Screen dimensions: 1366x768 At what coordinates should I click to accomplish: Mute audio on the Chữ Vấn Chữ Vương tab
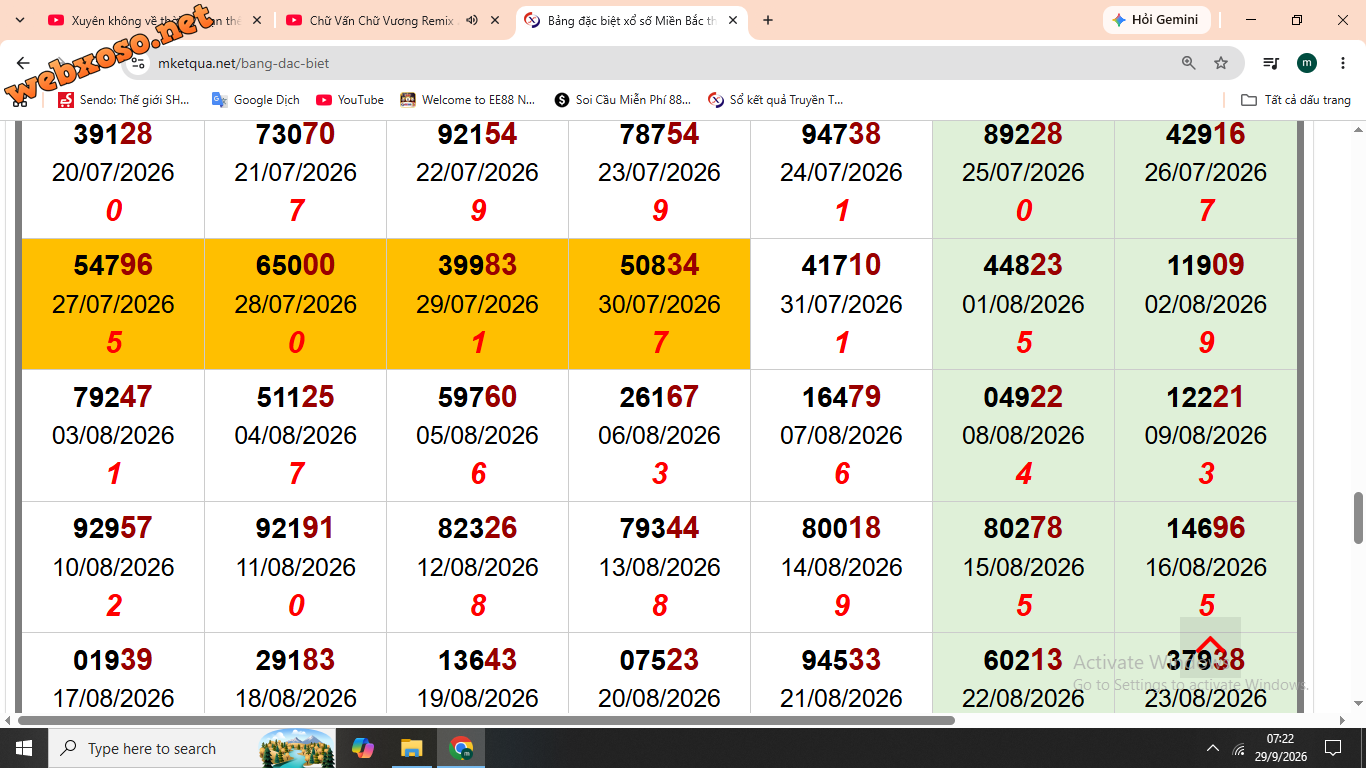tap(471, 20)
